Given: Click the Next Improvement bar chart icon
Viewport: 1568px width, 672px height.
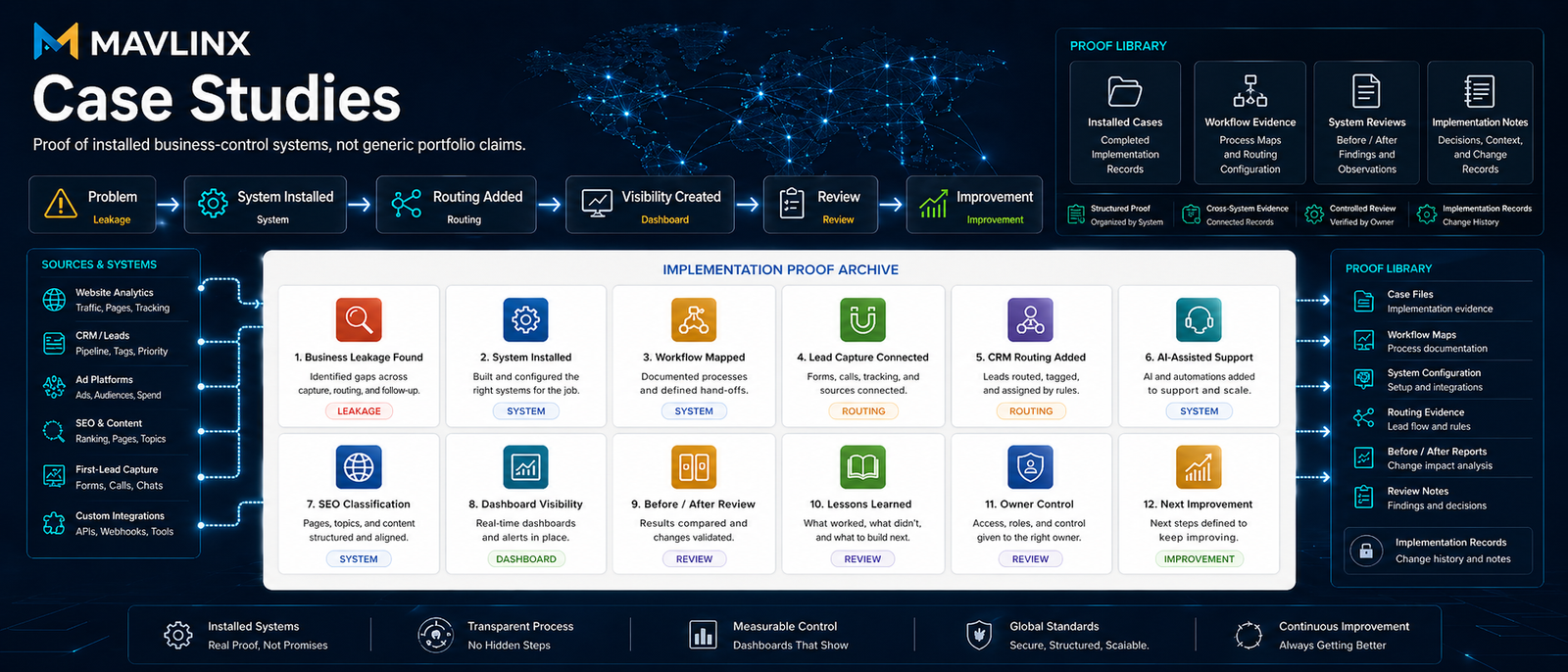Looking at the screenshot, I should pyautogui.click(x=1199, y=466).
